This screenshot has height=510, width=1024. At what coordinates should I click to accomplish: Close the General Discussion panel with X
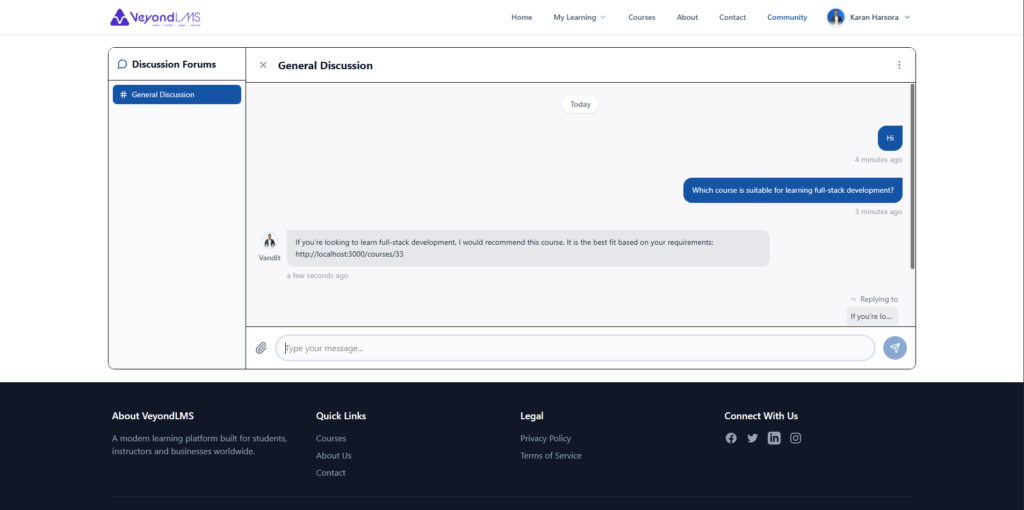coord(263,65)
